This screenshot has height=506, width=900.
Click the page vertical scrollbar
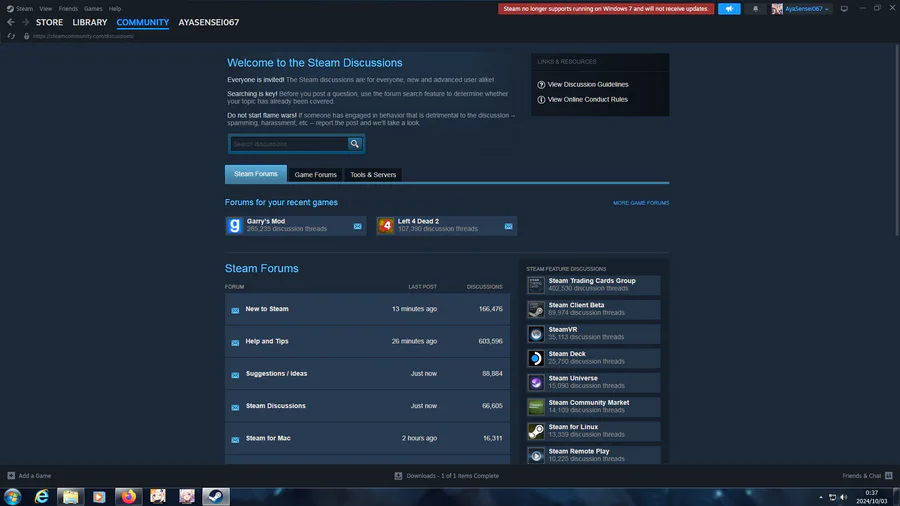tap(897, 140)
